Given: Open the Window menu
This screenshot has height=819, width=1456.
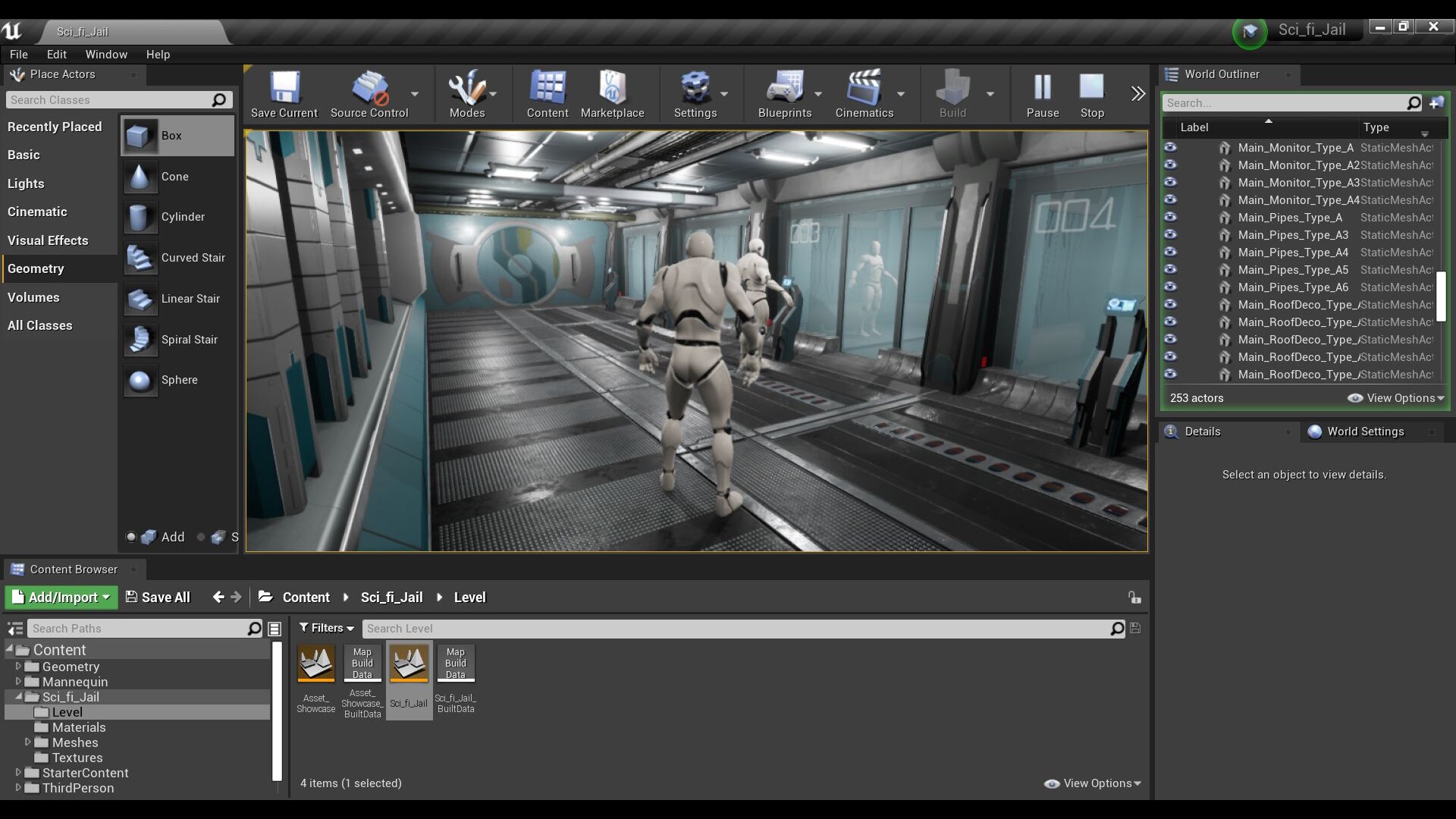Looking at the screenshot, I should click(106, 54).
